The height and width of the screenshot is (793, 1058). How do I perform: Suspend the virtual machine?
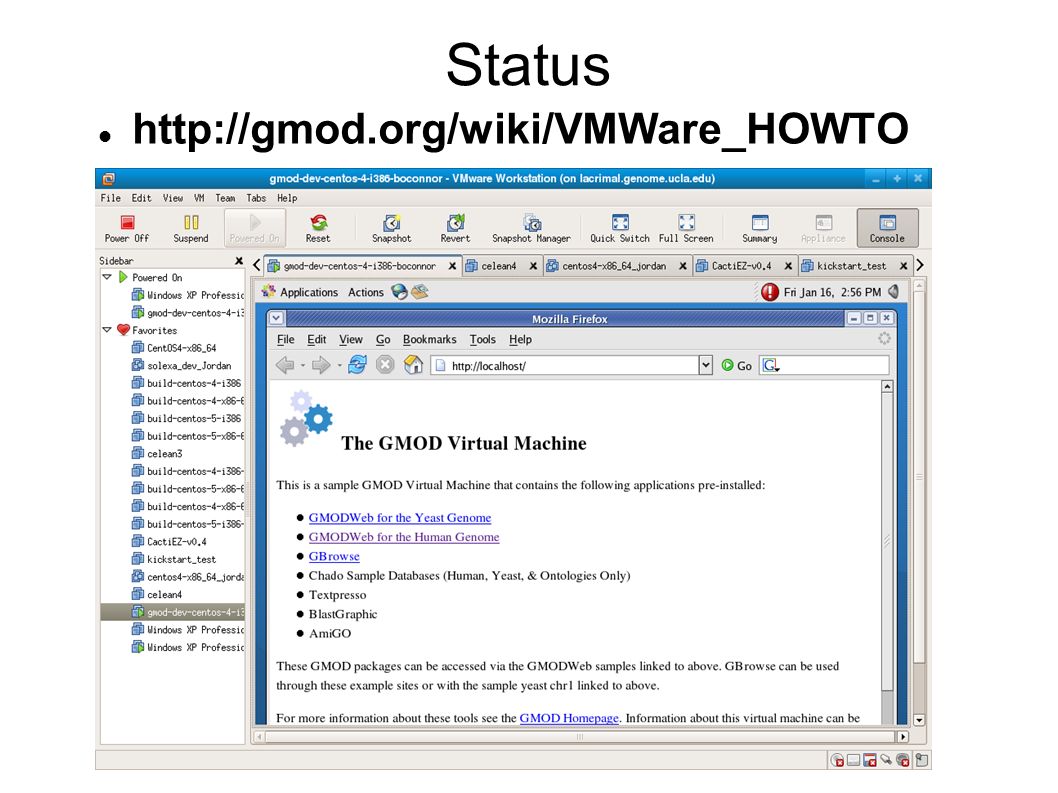[x=191, y=228]
